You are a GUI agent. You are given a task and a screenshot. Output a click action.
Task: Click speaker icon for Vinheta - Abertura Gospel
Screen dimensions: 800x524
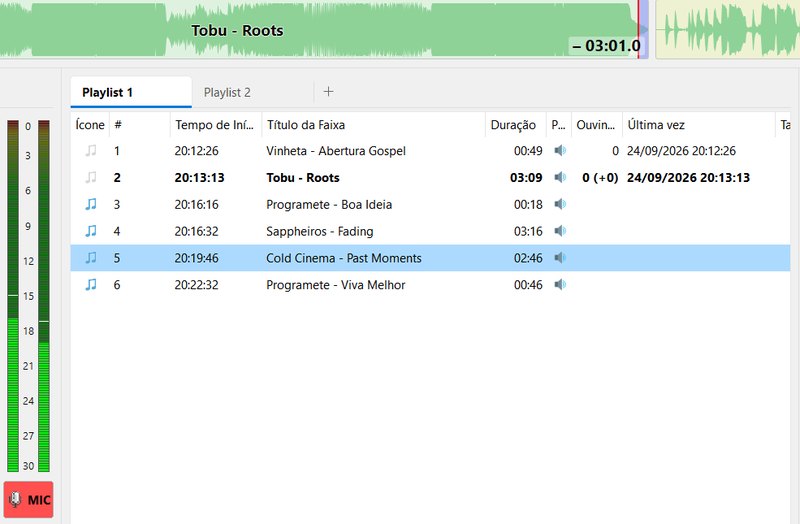pos(560,151)
